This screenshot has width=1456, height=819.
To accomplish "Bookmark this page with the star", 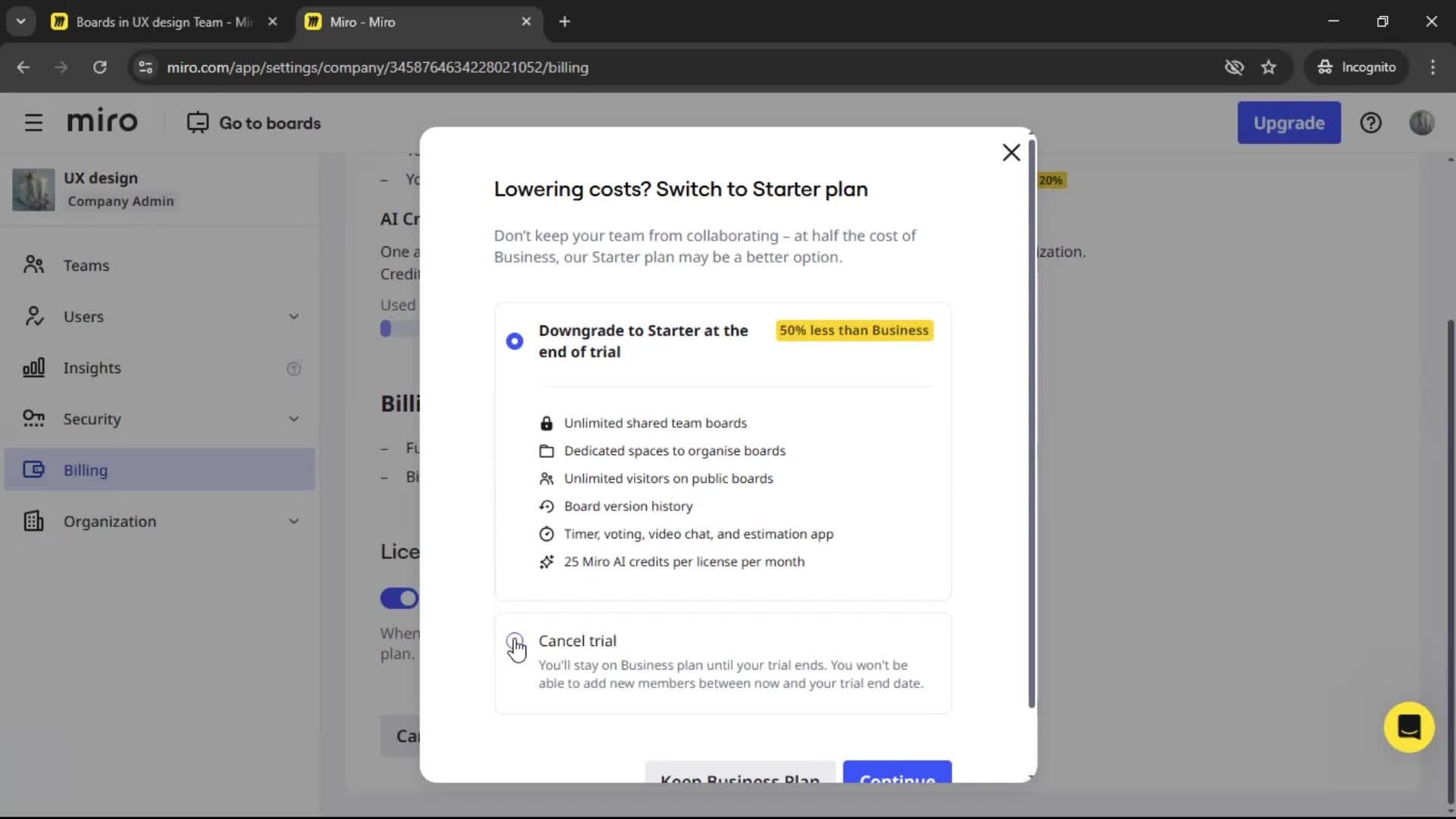I will click(1269, 67).
